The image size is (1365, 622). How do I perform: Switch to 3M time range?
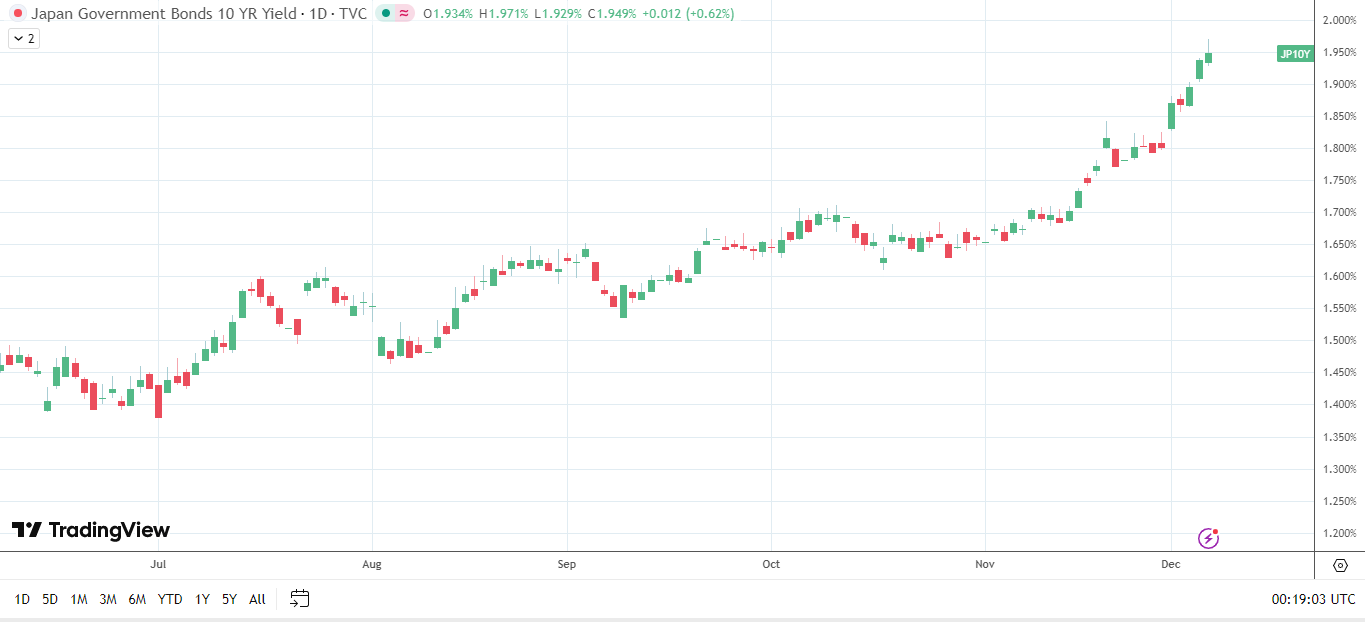point(108,599)
